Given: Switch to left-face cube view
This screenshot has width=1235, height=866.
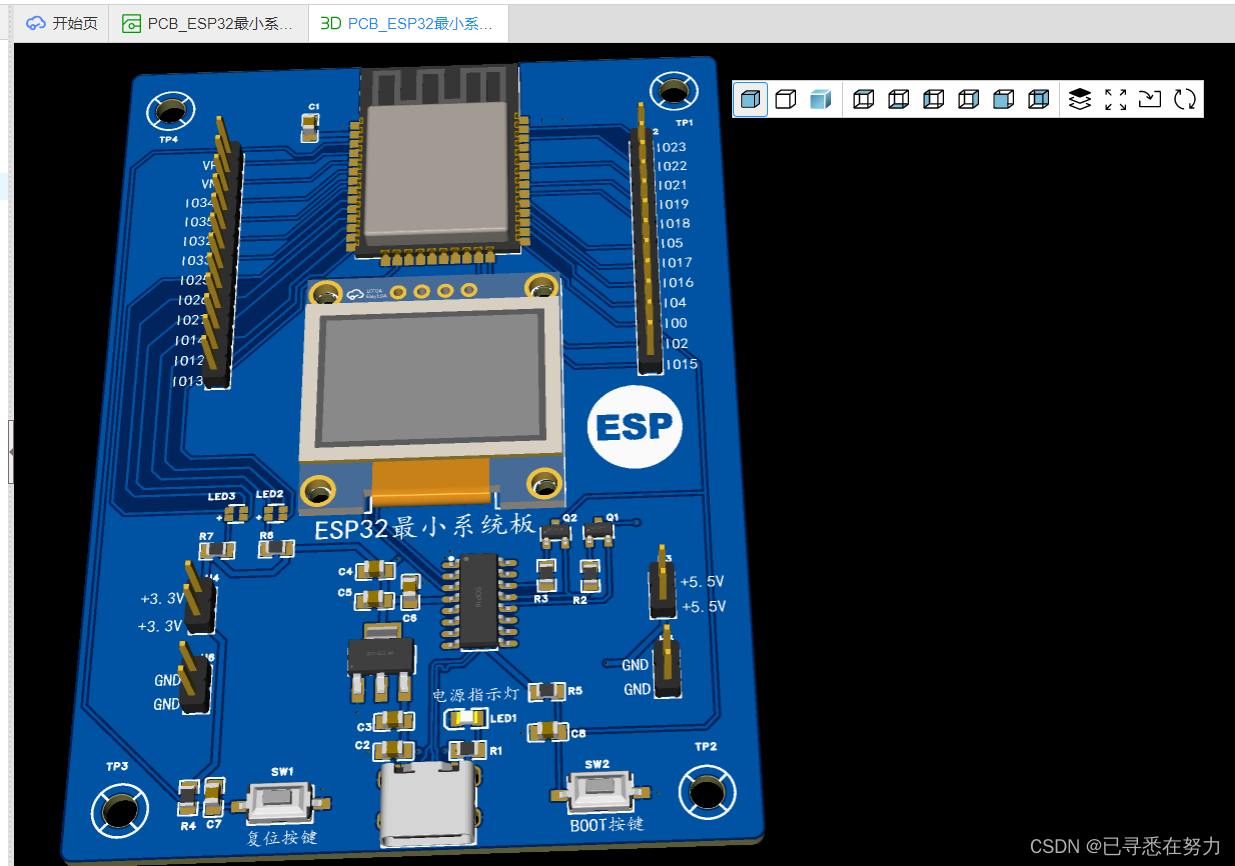Looking at the screenshot, I should tap(933, 99).
